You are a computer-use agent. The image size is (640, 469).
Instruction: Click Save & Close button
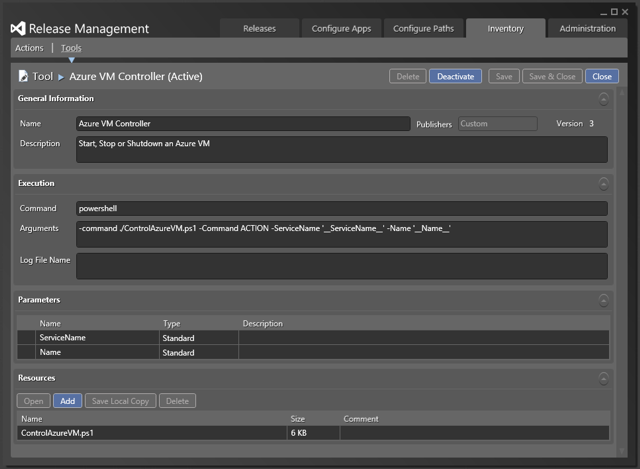pyautogui.click(x=552, y=76)
